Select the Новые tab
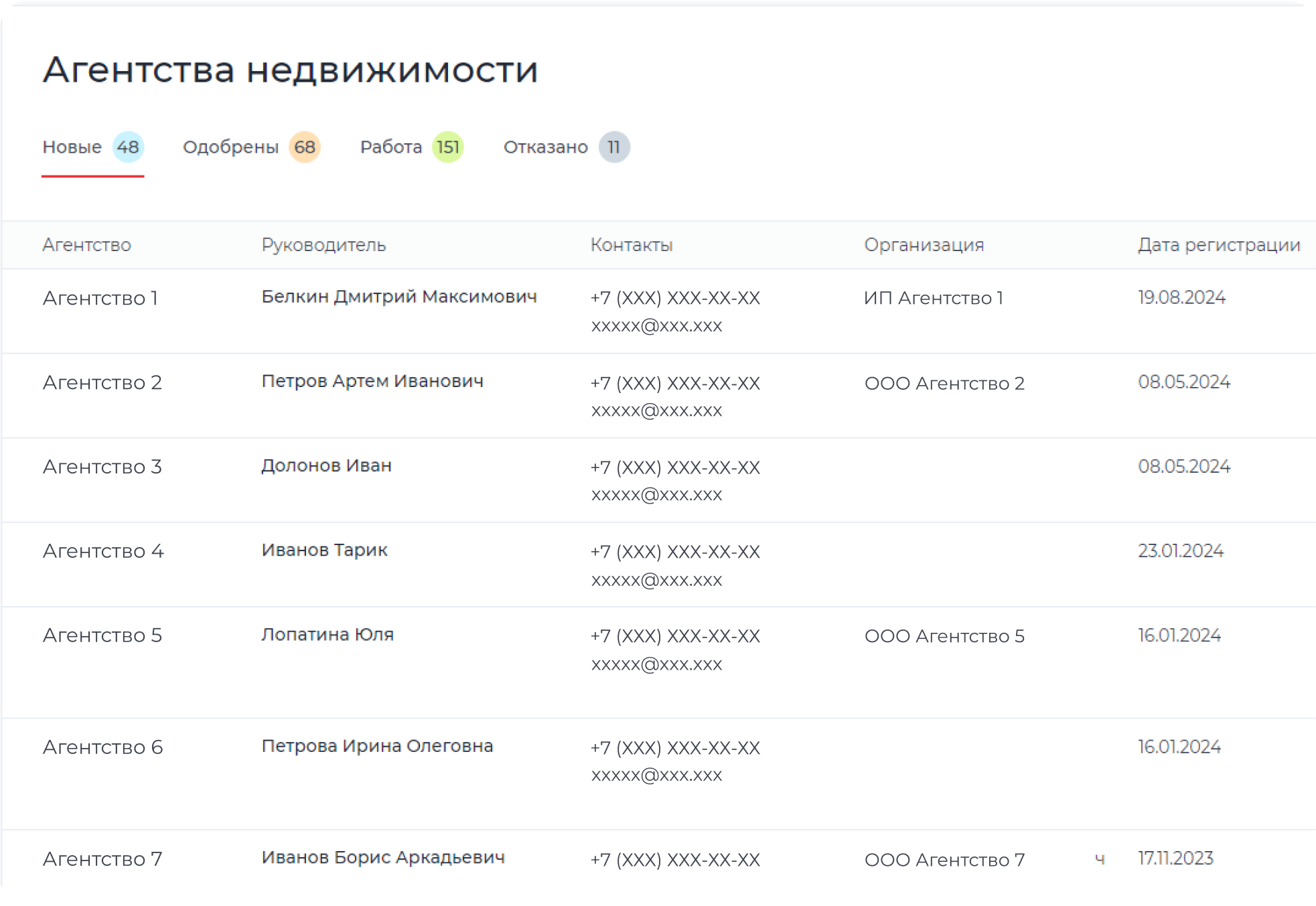The height and width of the screenshot is (906, 1316). coord(71,147)
